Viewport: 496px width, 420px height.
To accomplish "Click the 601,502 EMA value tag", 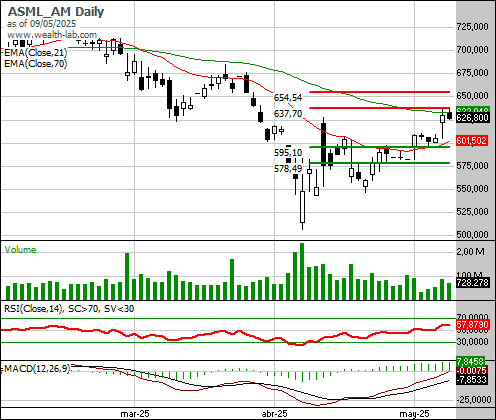I will 472,141.
